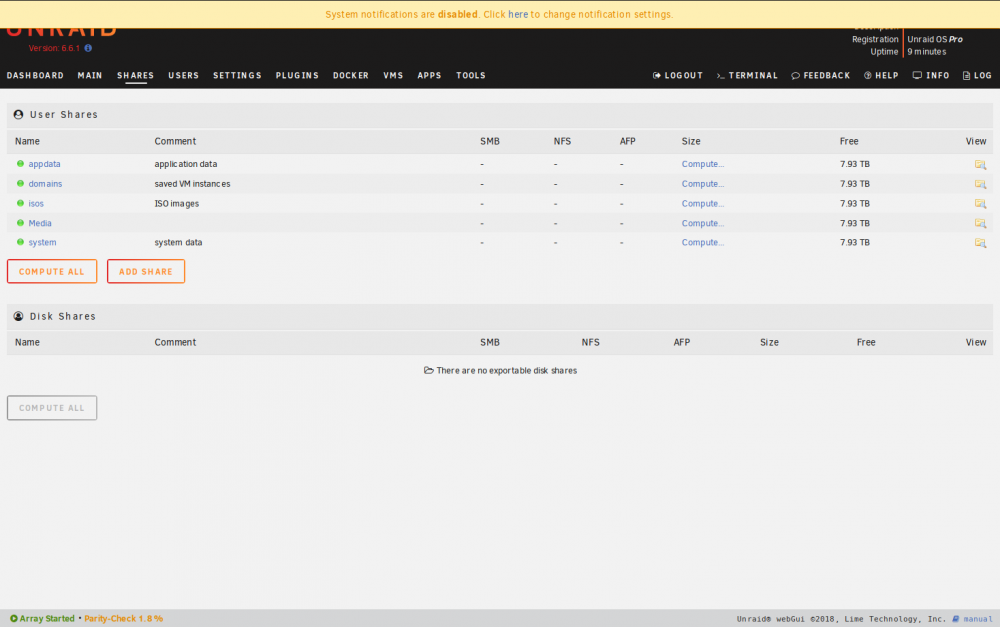
Task: Click the 'saved VM instances' comment text
Action: (192, 184)
